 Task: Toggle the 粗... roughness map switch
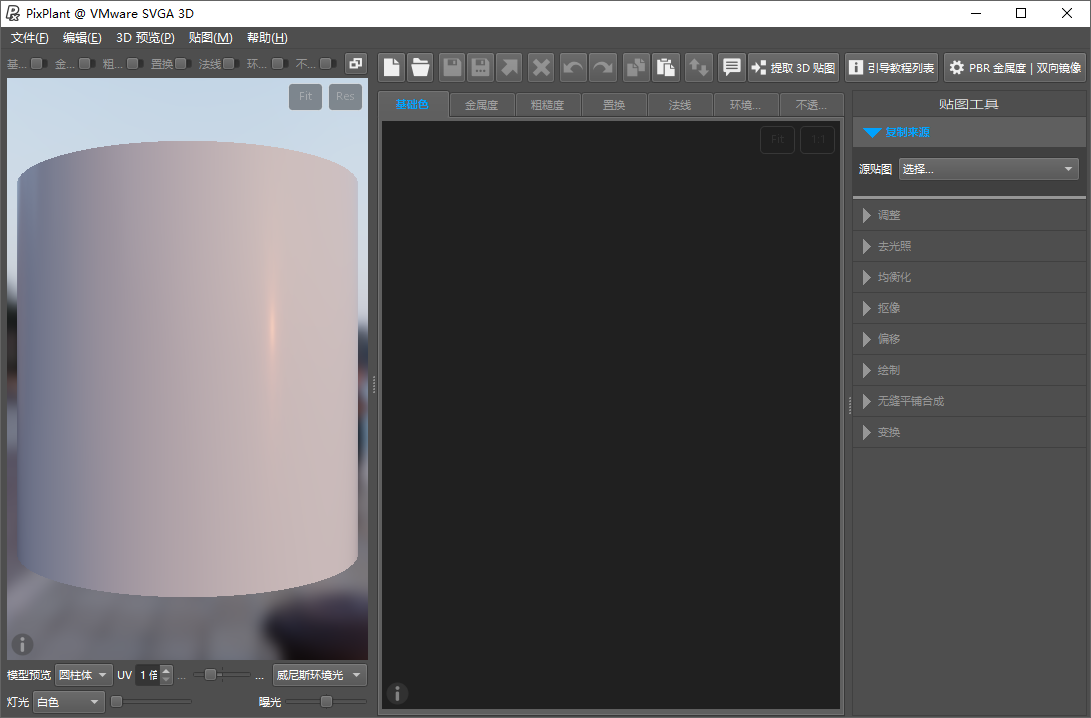[134, 64]
